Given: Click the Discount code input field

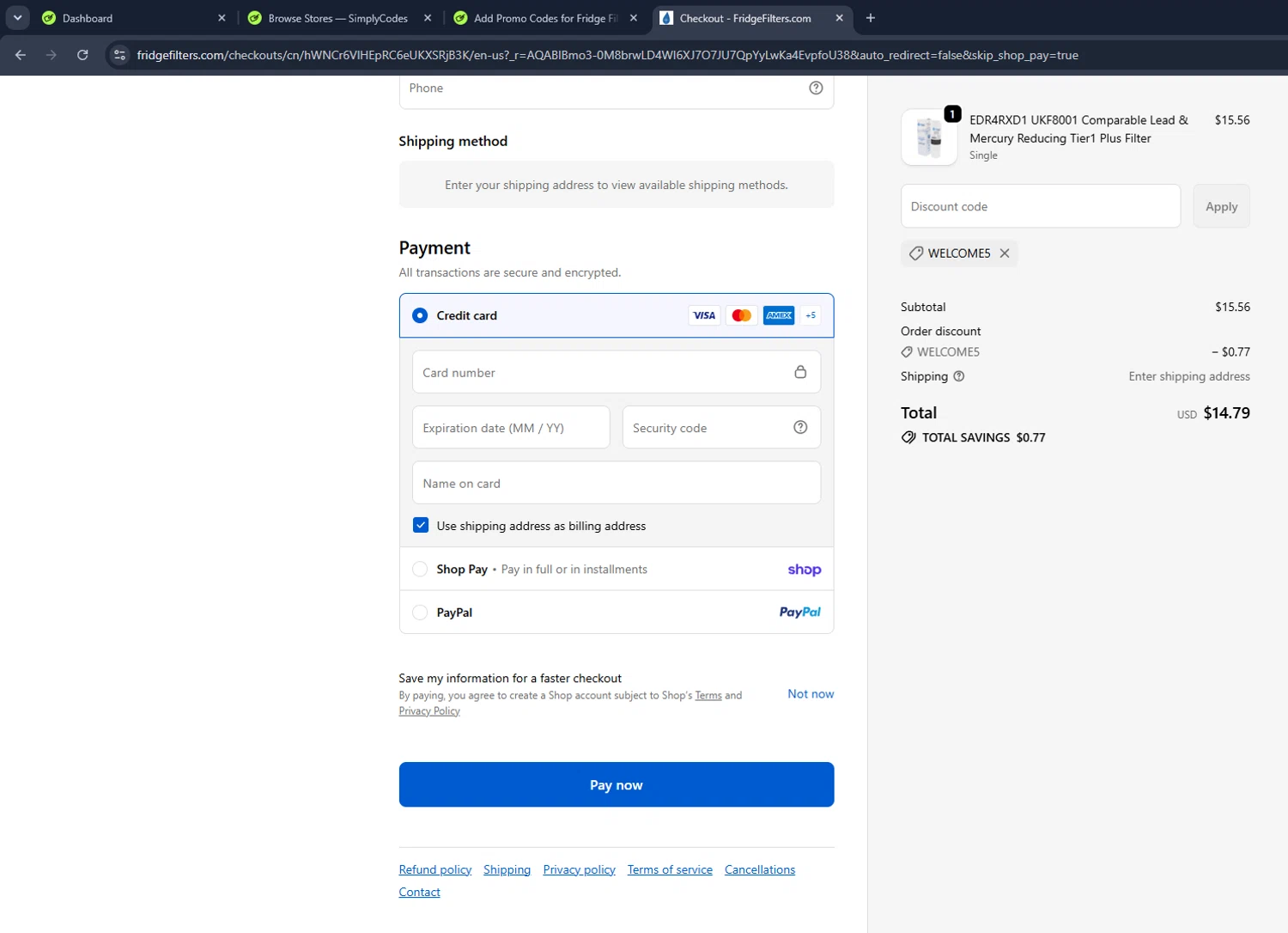Looking at the screenshot, I should (x=1041, y=206).
